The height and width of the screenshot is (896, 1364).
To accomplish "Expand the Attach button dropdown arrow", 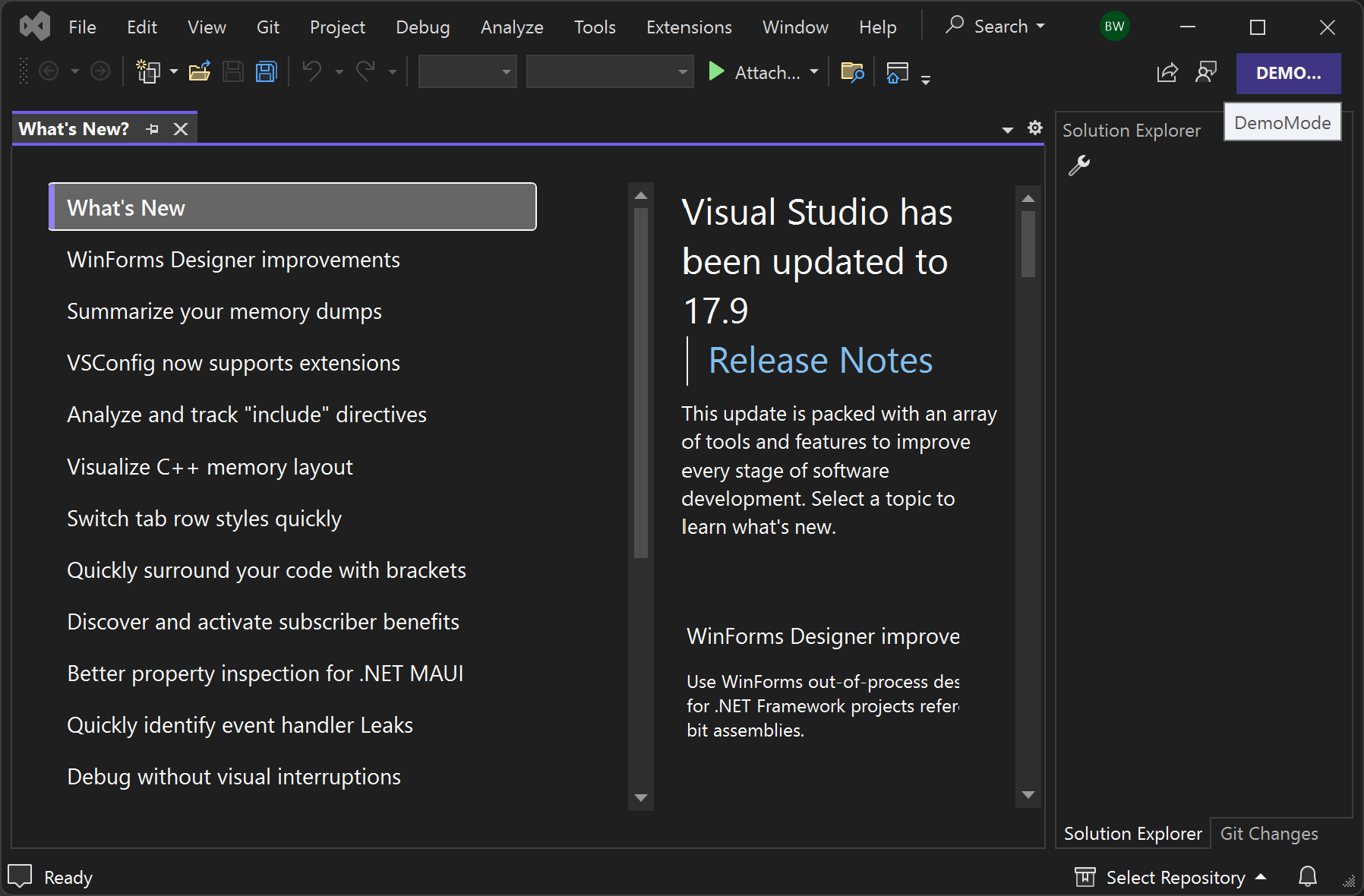I will click(814, 72).
